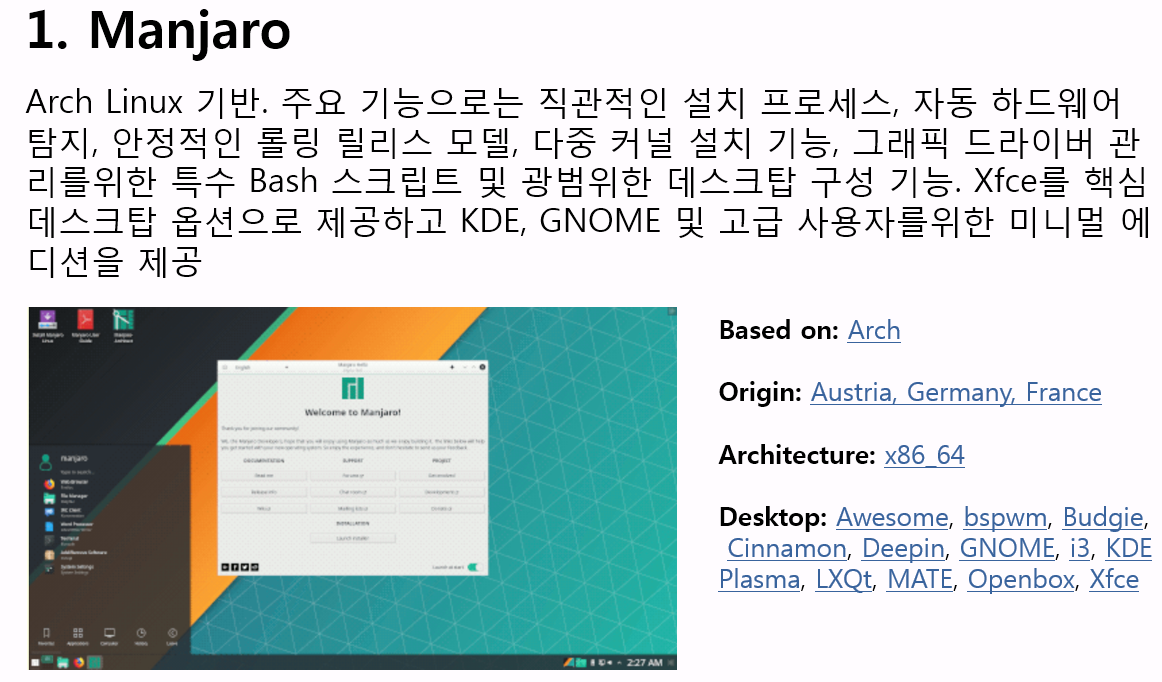Select the History tab in screenshot's launcher menu

coord(141,636)
